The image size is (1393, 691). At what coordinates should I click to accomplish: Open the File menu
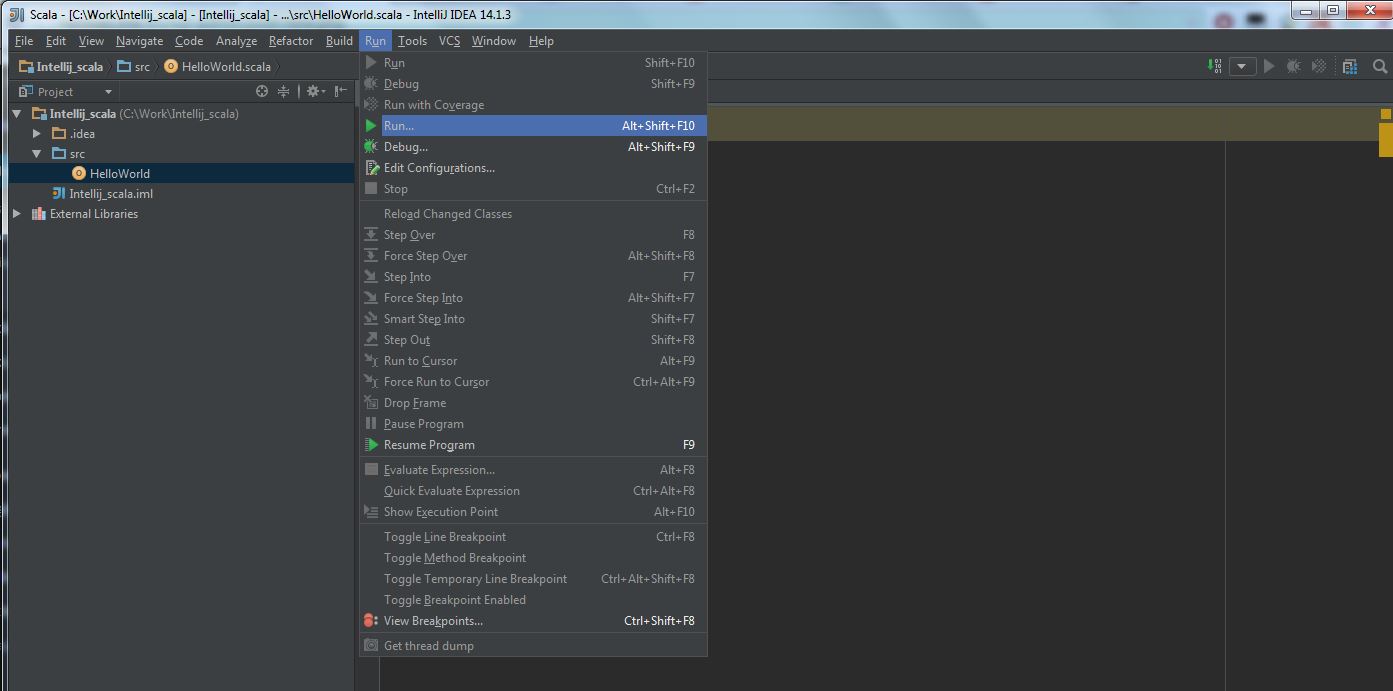coord(24,41)
